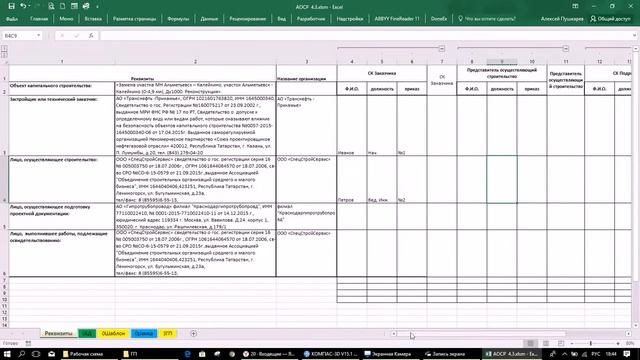Open the Рецензирование ribbon tab
The image size is (640, 360).
(x=247, y=19)
